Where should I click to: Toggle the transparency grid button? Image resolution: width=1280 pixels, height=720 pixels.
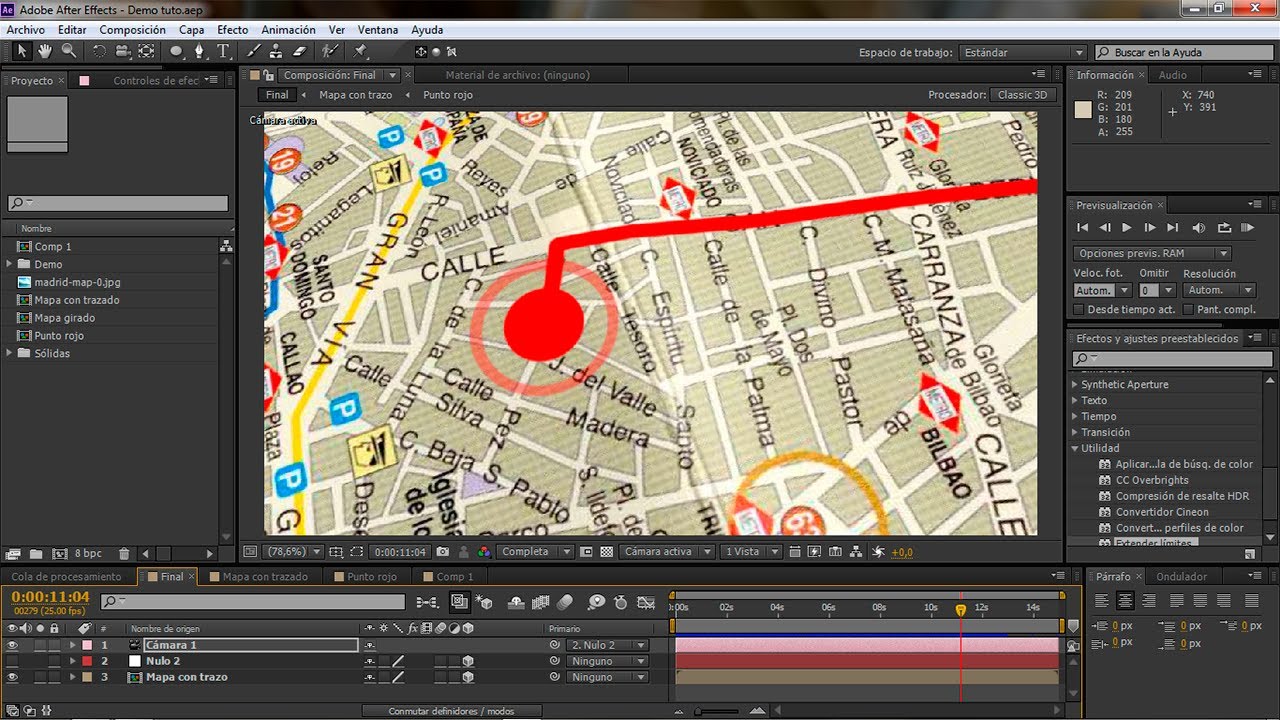(606, 552)
